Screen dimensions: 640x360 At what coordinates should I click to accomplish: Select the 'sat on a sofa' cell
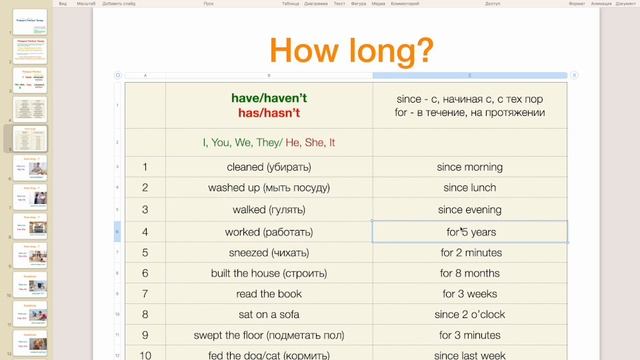269,314
